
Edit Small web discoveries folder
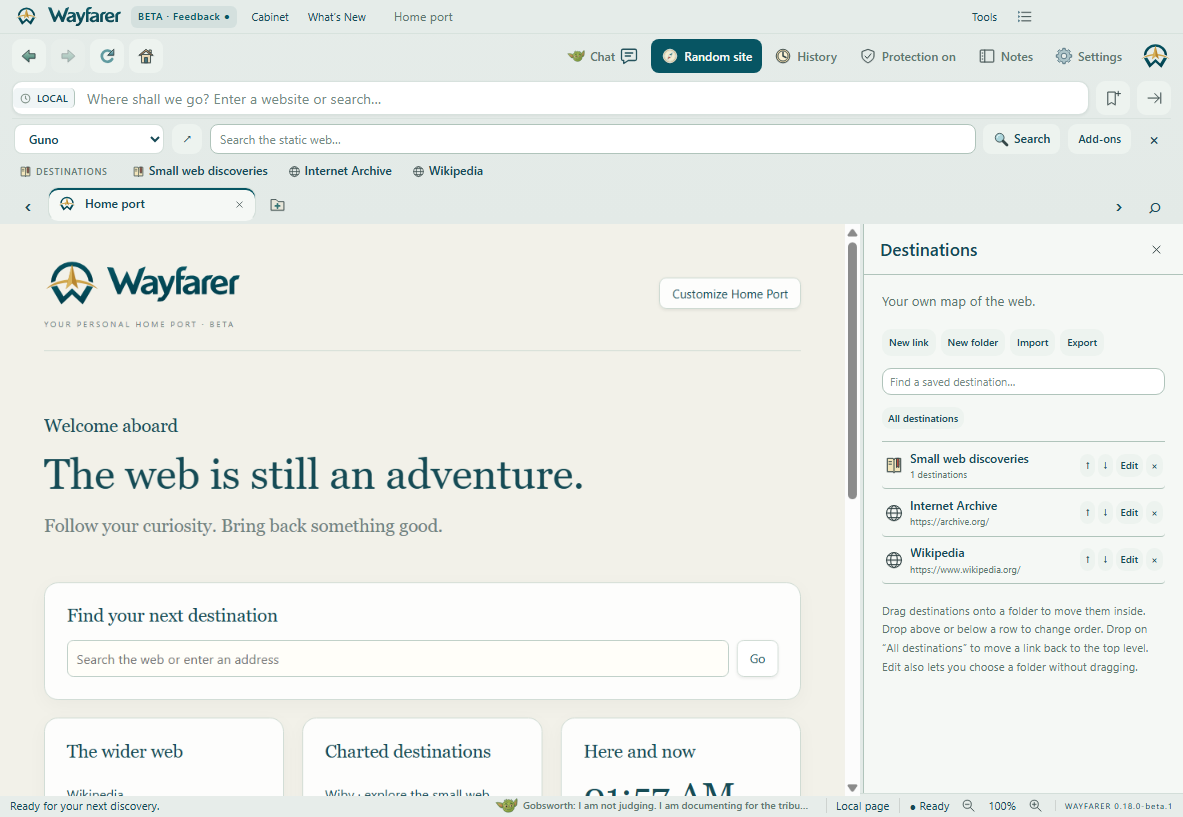point(1129,465)
